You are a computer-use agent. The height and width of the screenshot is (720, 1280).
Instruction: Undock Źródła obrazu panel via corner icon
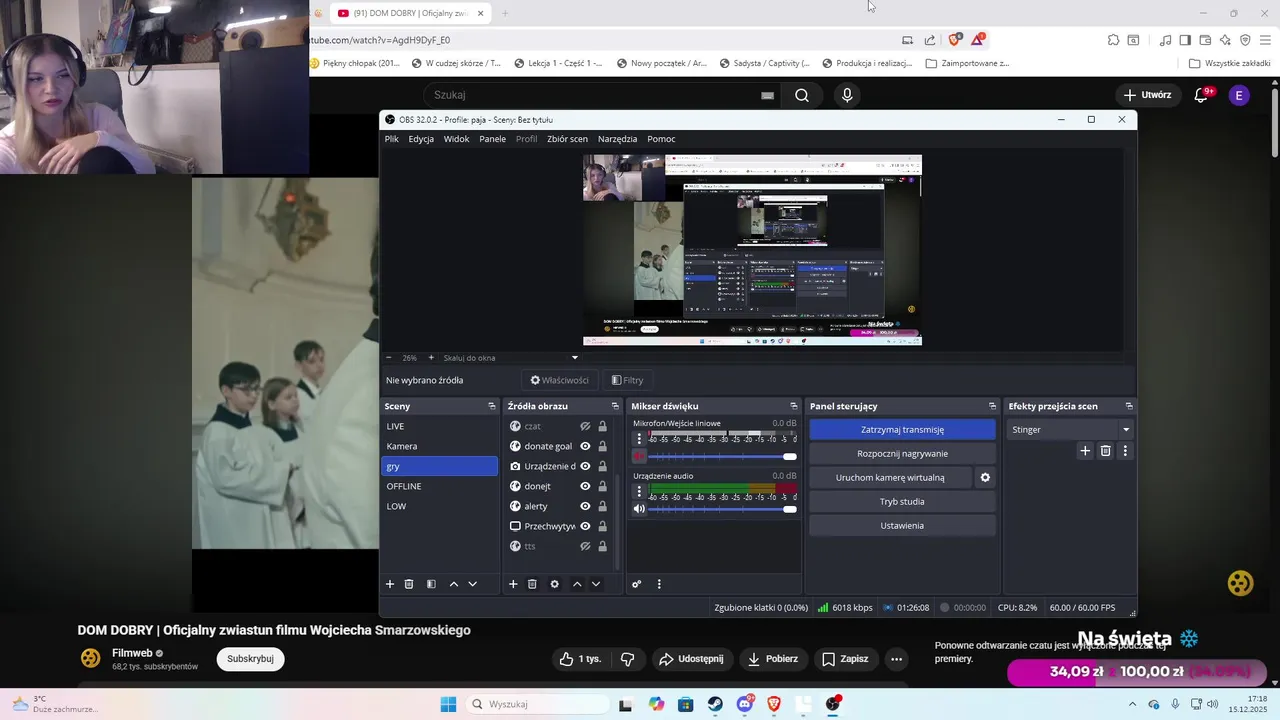[615, 406]
